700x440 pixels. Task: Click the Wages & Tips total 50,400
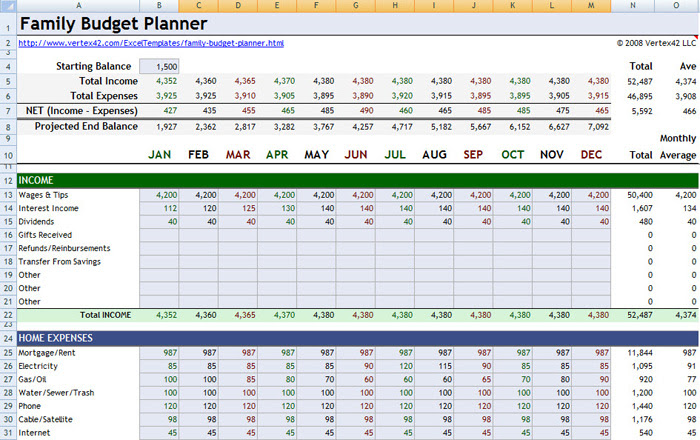[x=640, y=195]
